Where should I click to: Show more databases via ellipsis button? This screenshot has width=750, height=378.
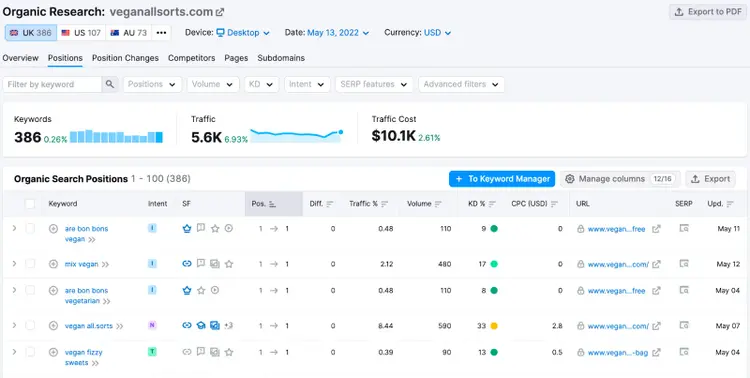161,33
